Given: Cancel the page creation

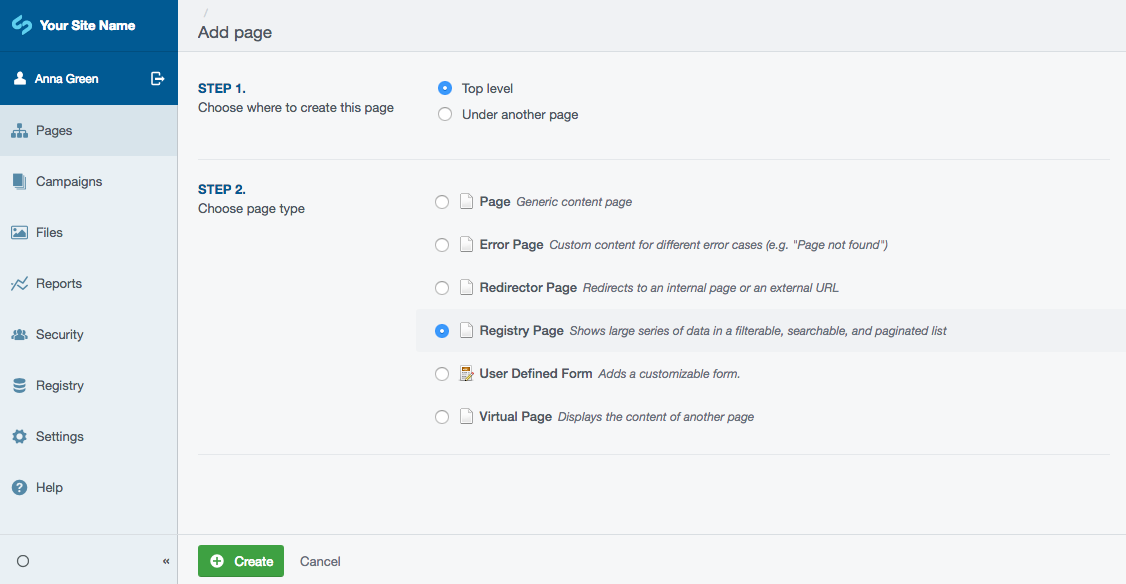Looking at the screenshot, I should pos(320,561).
